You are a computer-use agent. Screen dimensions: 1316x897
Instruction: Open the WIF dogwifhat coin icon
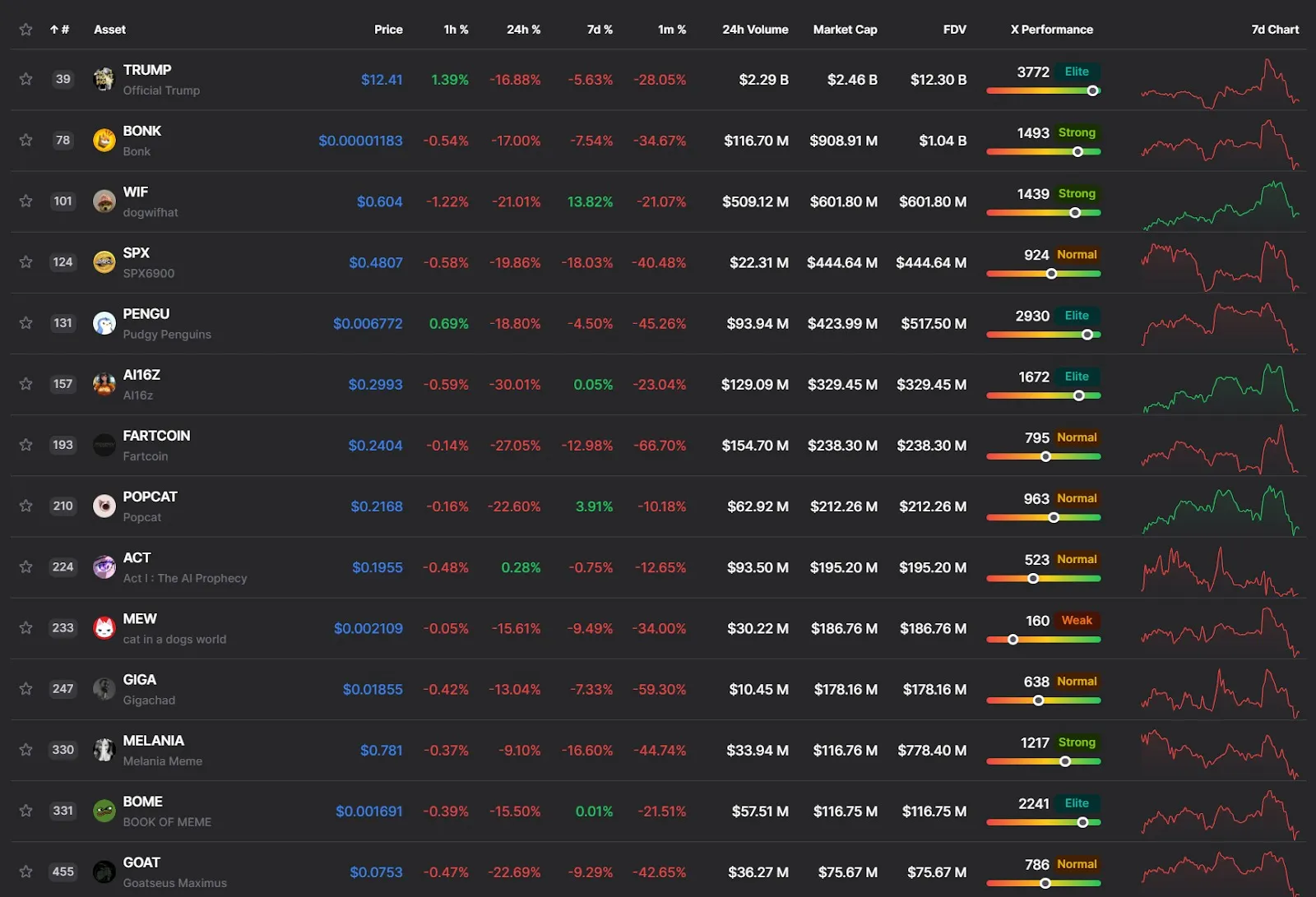pyautogui.click(x=104, y=201)
